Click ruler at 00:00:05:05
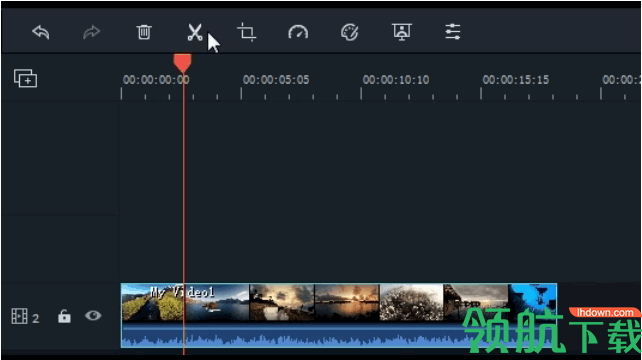The width and height of the screenshot is (642, 360). [276, 79]
